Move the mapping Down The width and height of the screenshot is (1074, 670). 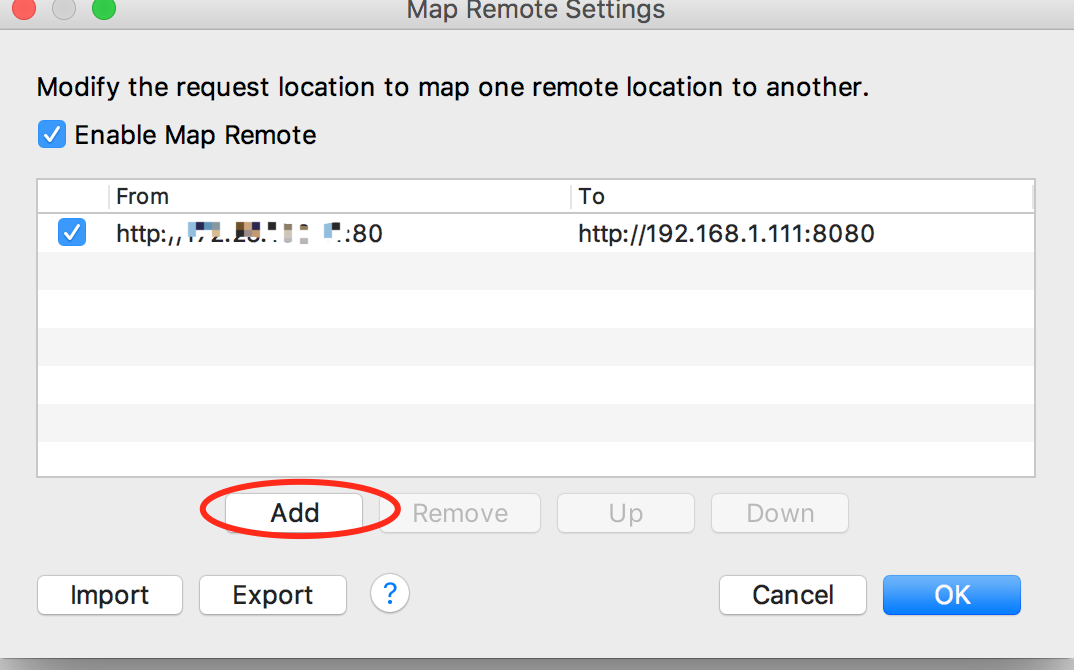780,514
